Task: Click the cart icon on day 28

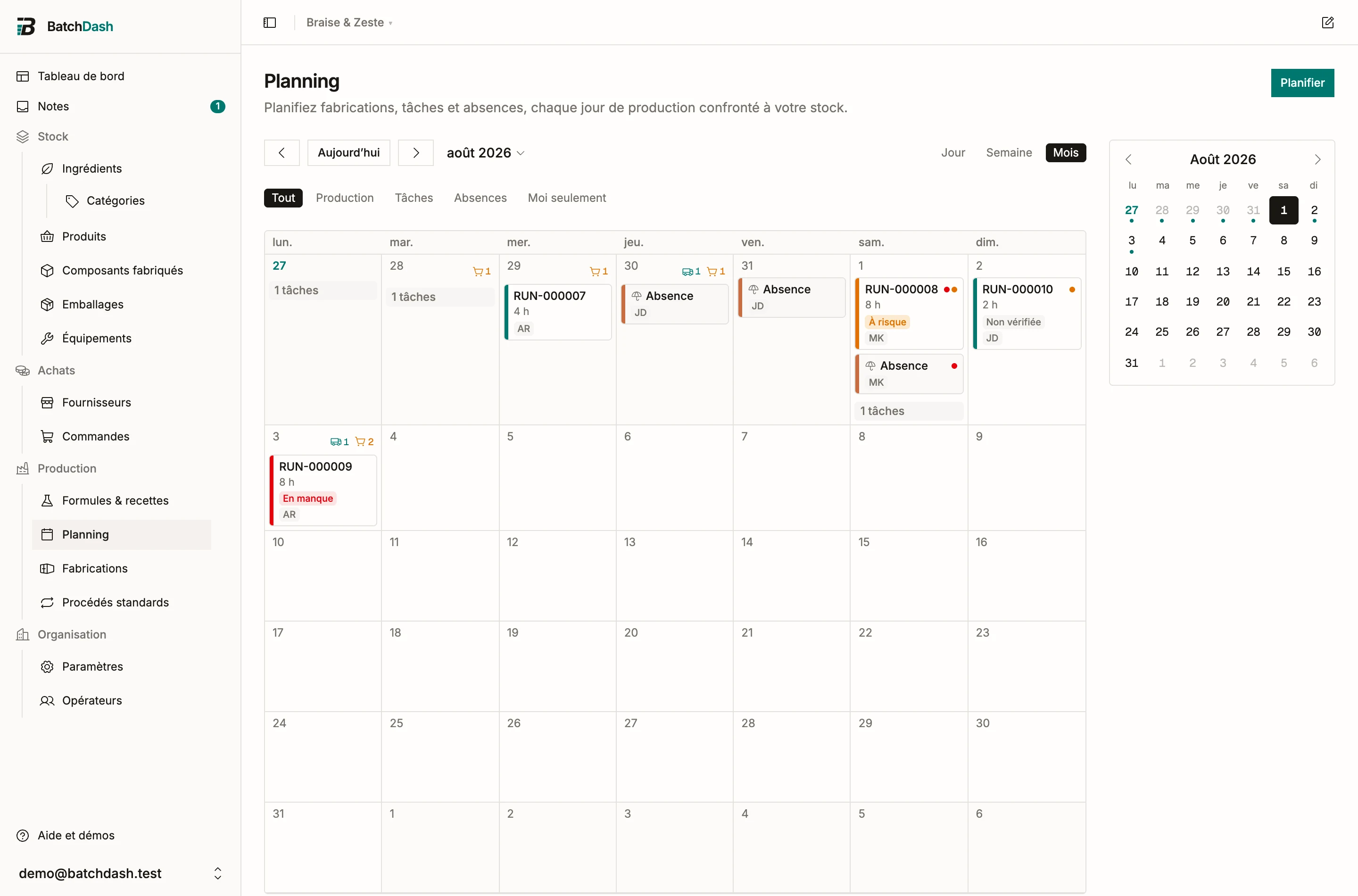Action: tap(478, 272)
